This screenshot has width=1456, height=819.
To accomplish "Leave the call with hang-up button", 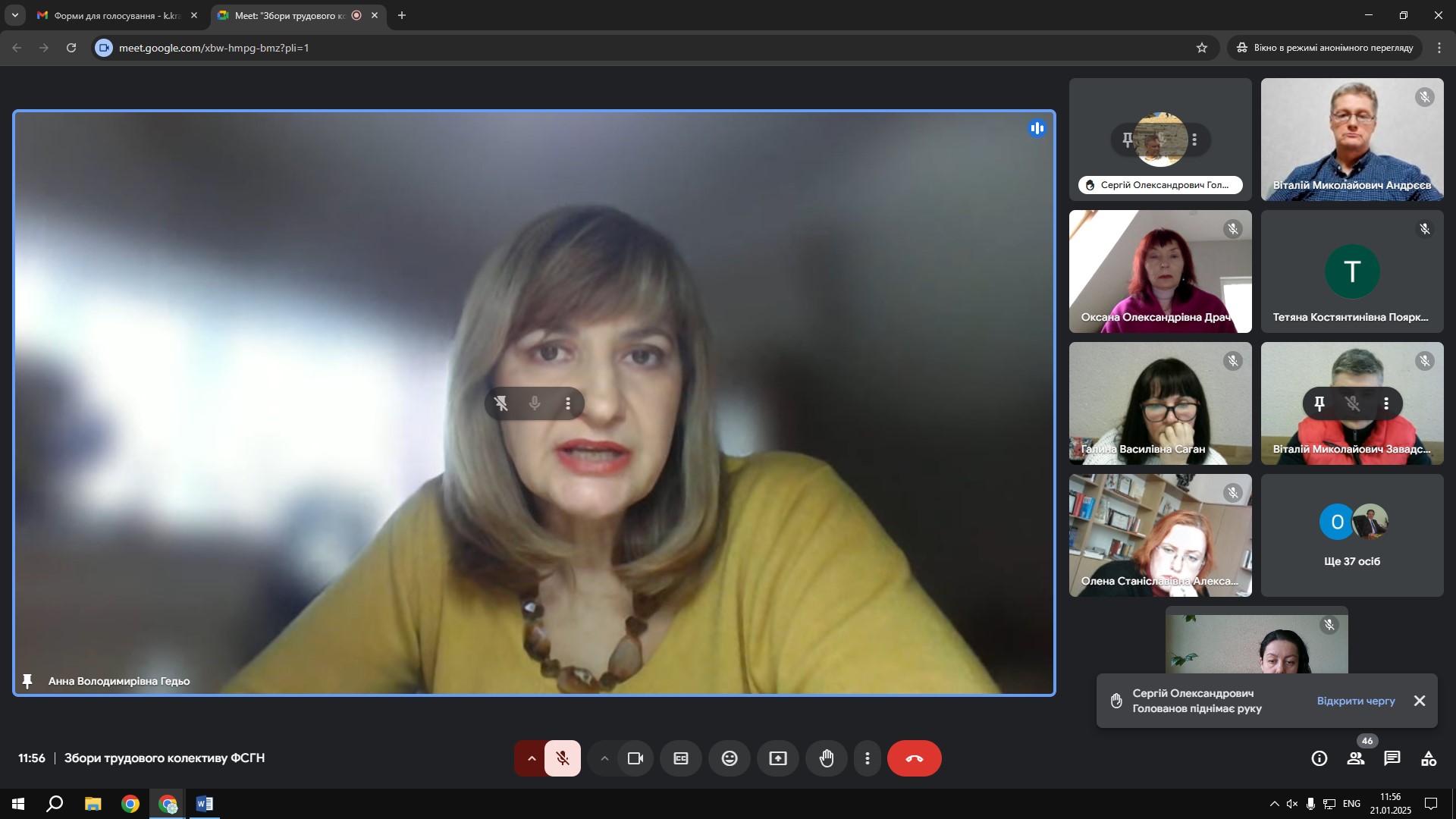I will 914,758.
